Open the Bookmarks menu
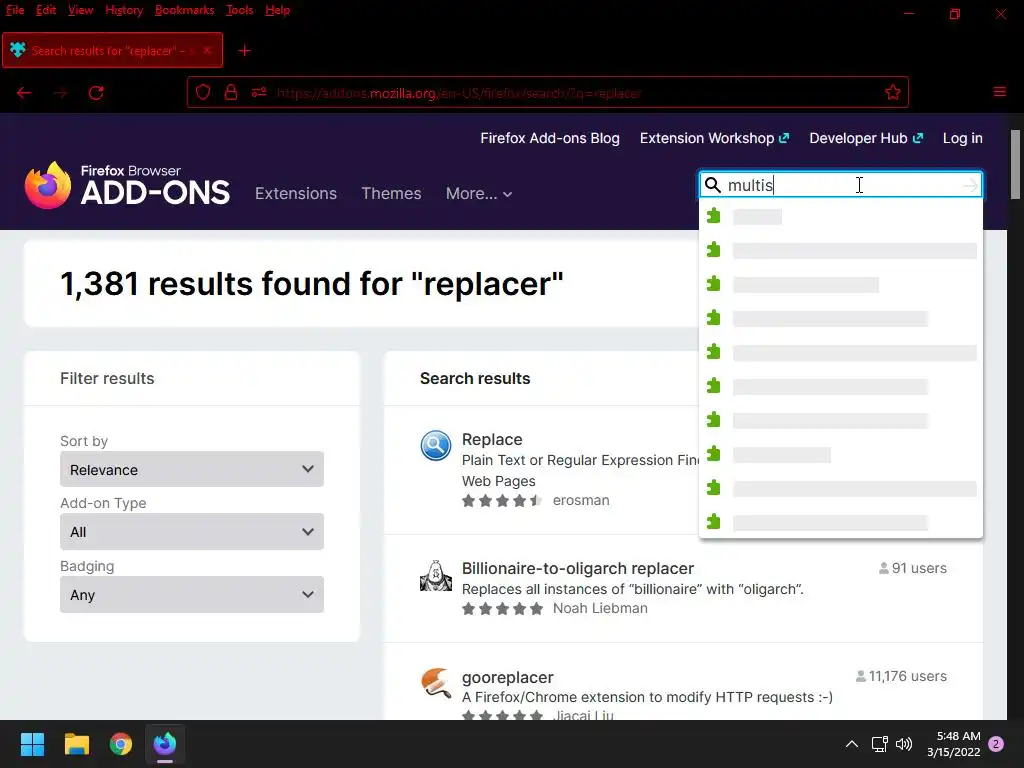The image size is (1024, 768). (184, 10)
